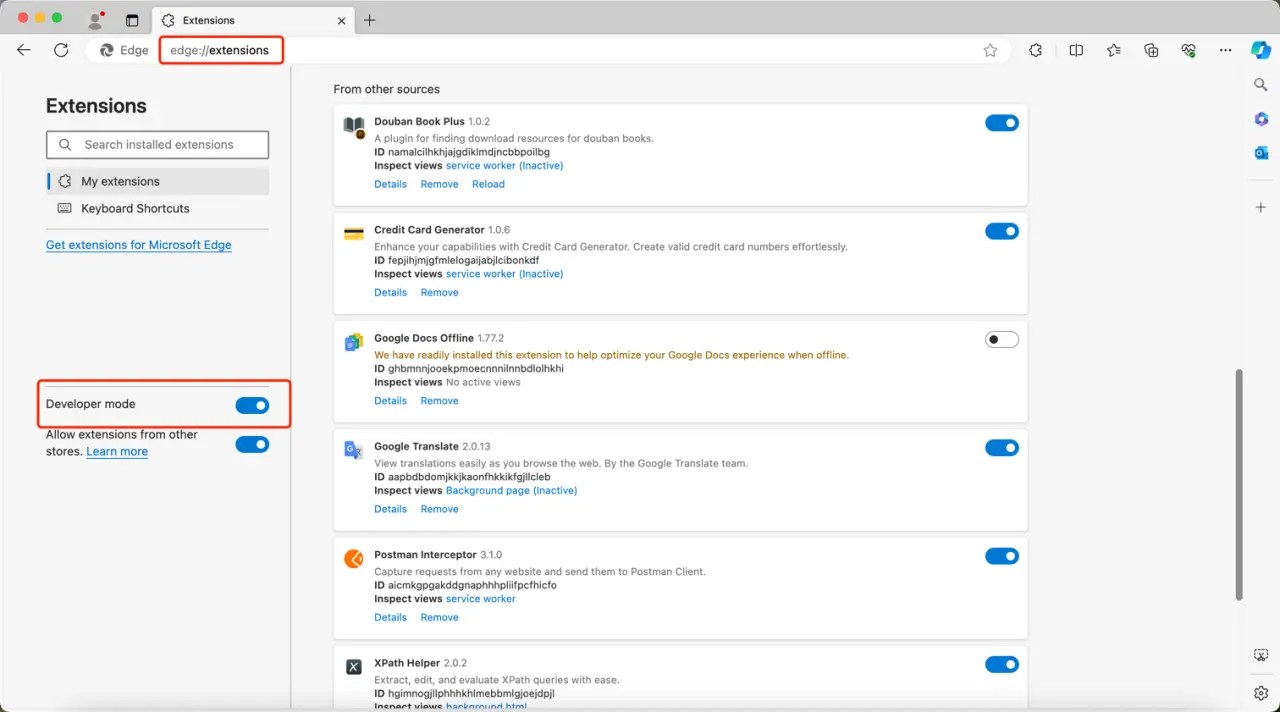
Task: Open the Collections toolbar icon
Action: [x=1151, y=50]
